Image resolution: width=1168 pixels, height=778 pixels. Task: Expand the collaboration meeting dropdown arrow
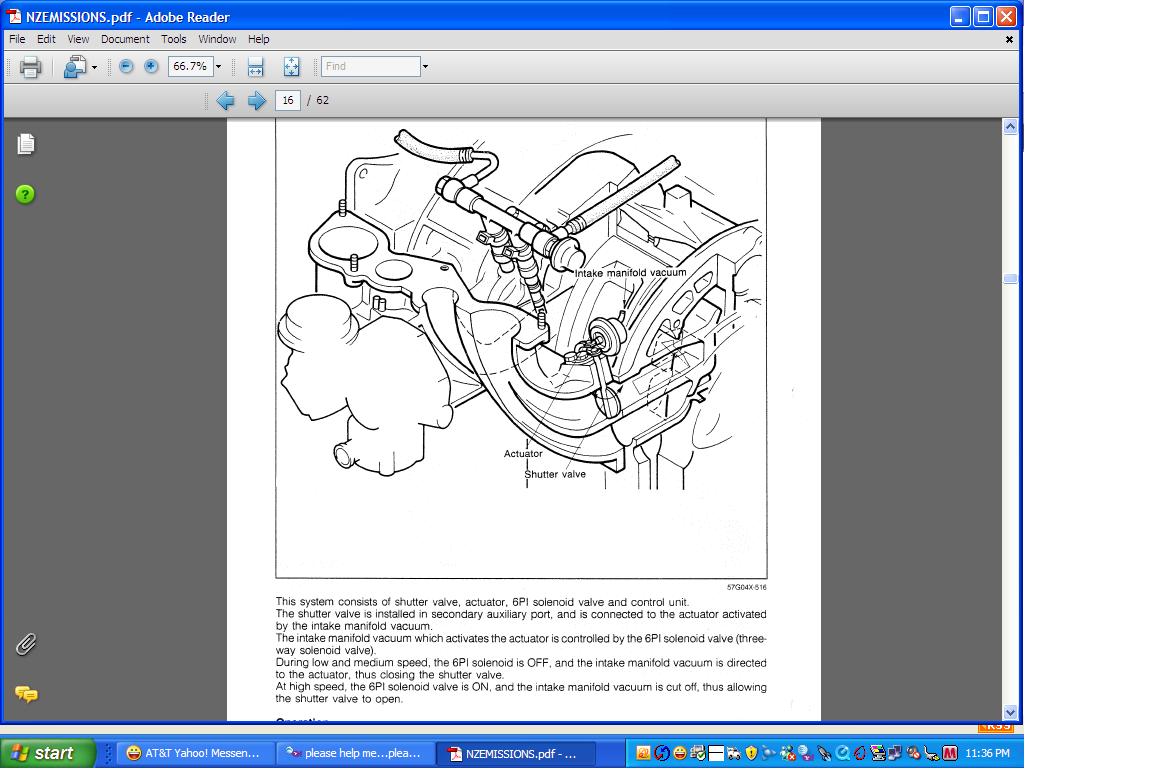(x=94, y=68)
